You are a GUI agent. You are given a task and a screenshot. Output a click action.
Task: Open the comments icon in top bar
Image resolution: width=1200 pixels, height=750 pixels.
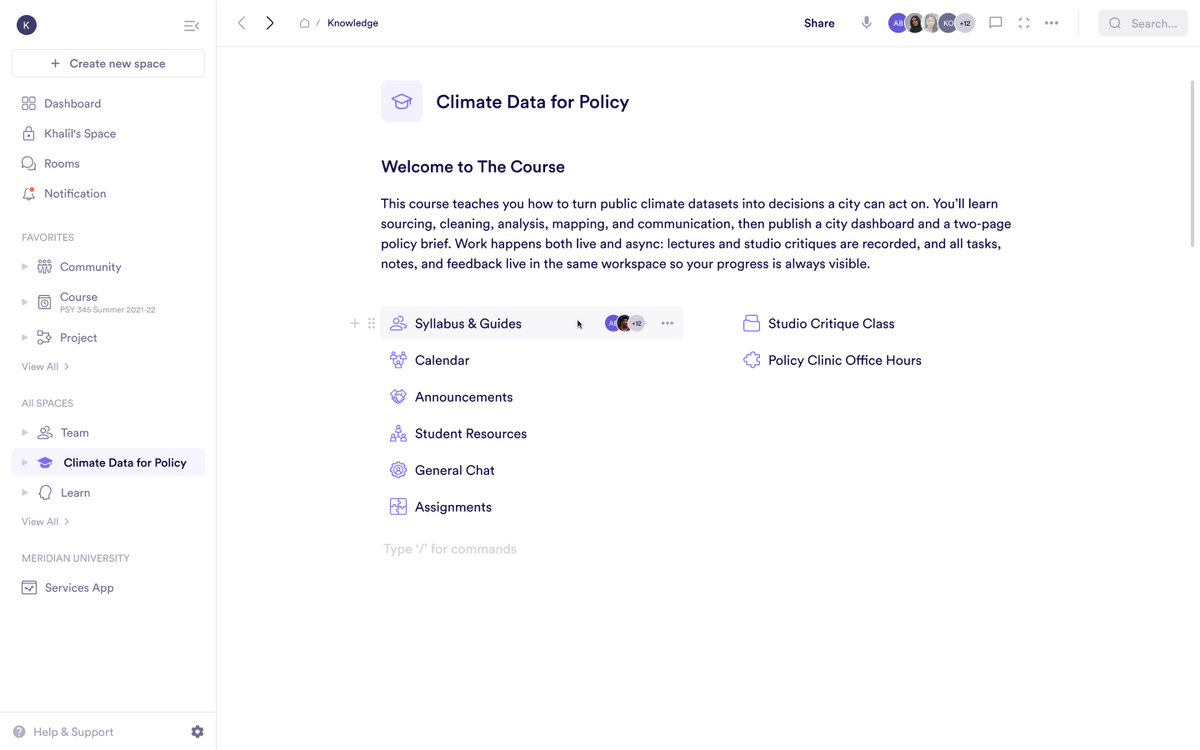click(995, 23)
